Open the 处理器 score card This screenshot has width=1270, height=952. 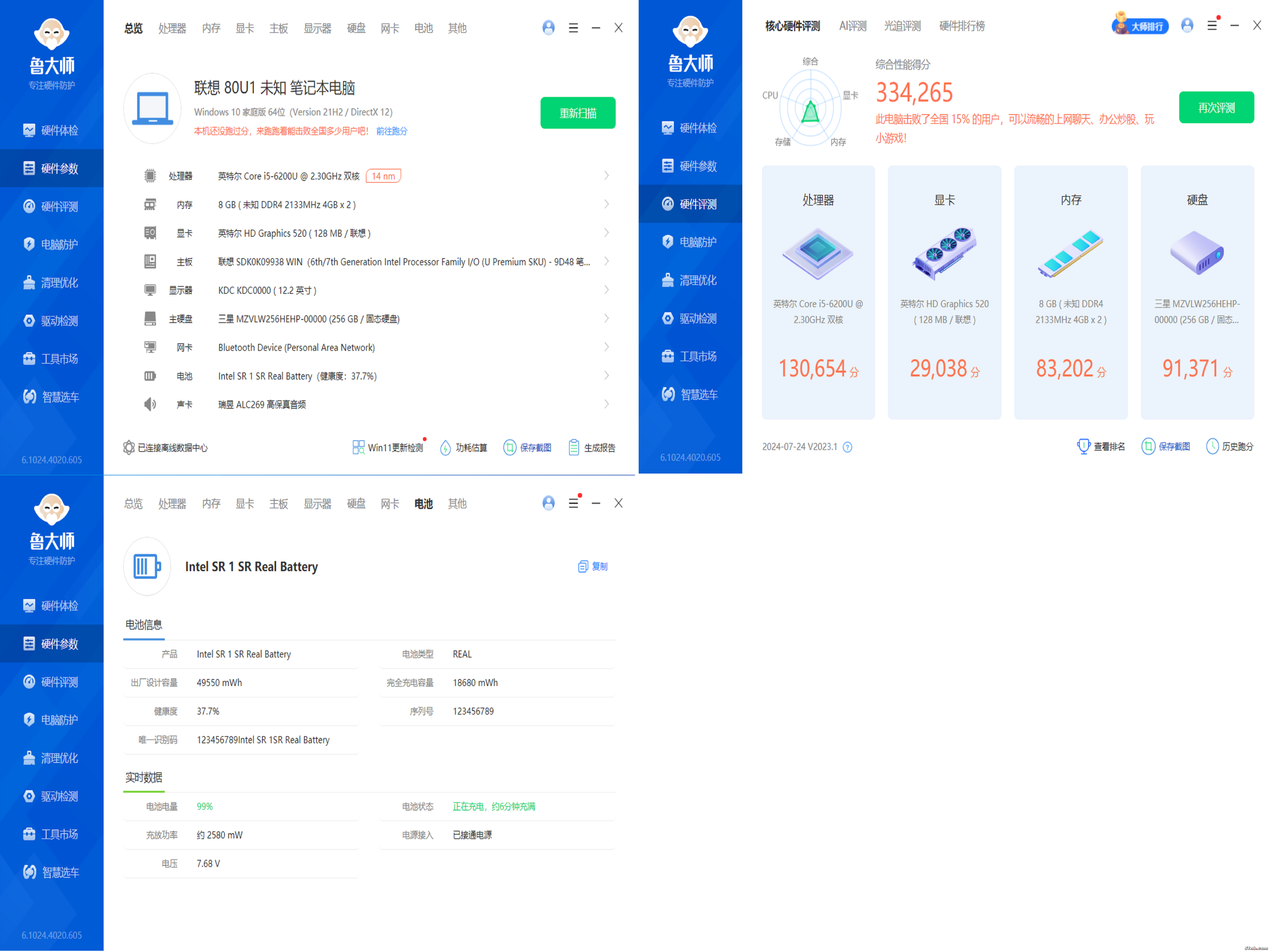(818, 293)
